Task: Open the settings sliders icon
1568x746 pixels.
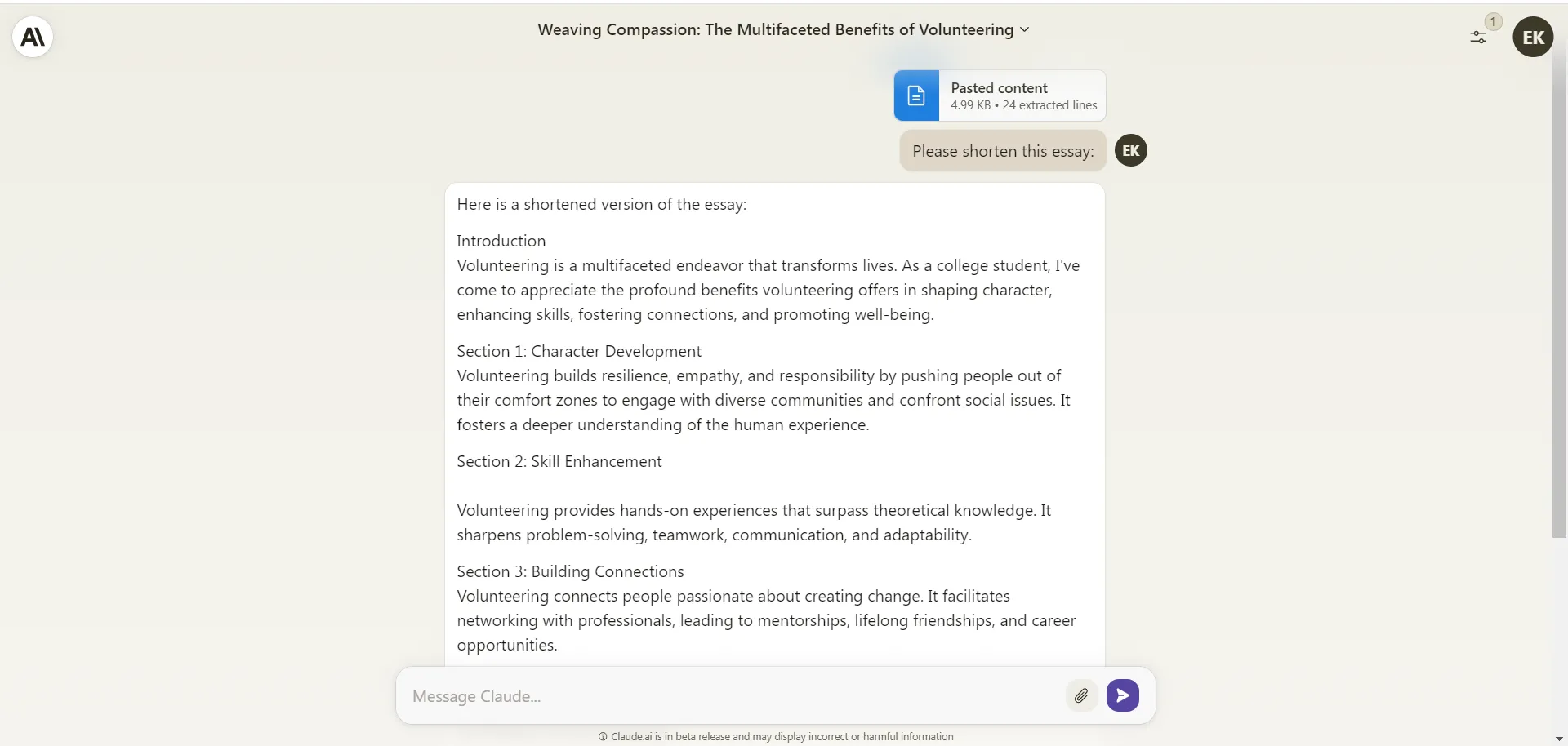Action: point(1477,38)
